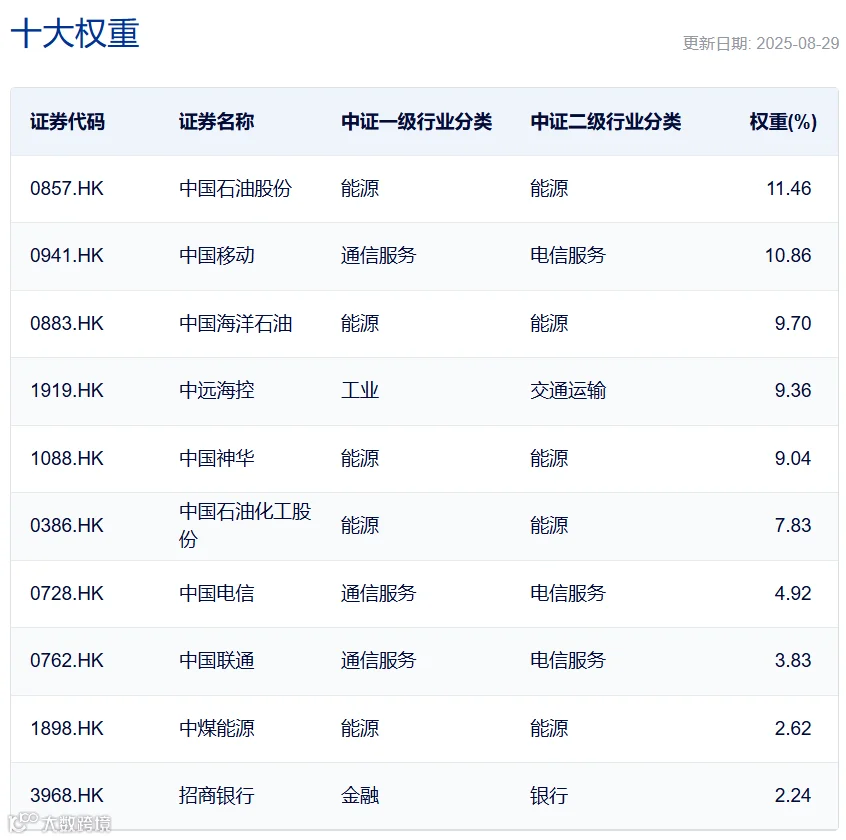The height and width of the screenshot is (840, 846).
Task: Select security code 0883.HK
Action: pos(67,323)
